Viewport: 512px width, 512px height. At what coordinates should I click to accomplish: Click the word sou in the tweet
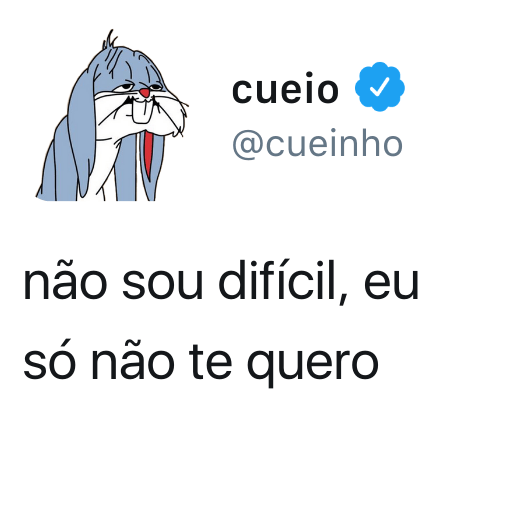(x=162, y=286)
